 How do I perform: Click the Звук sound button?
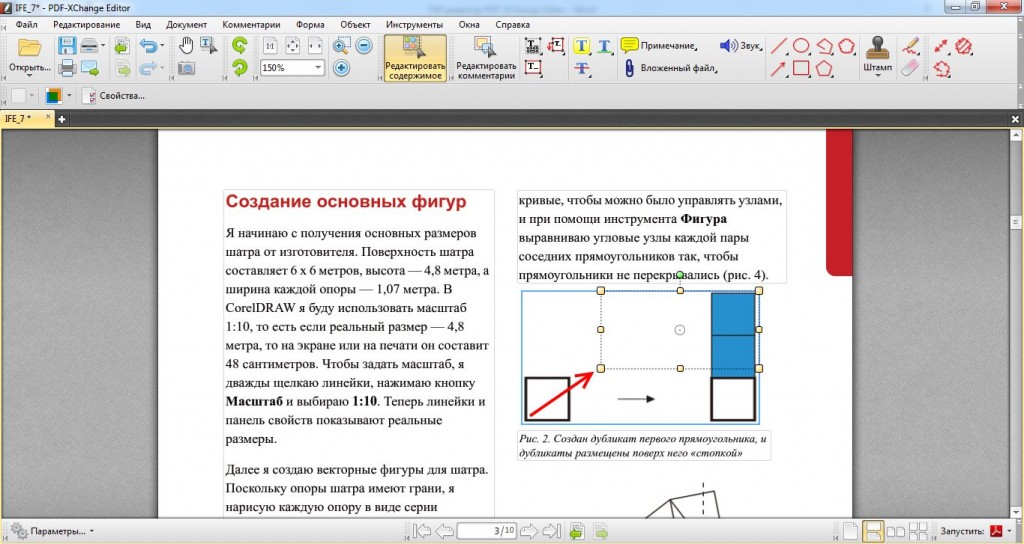pyautogui.click(x=741, y=46)
